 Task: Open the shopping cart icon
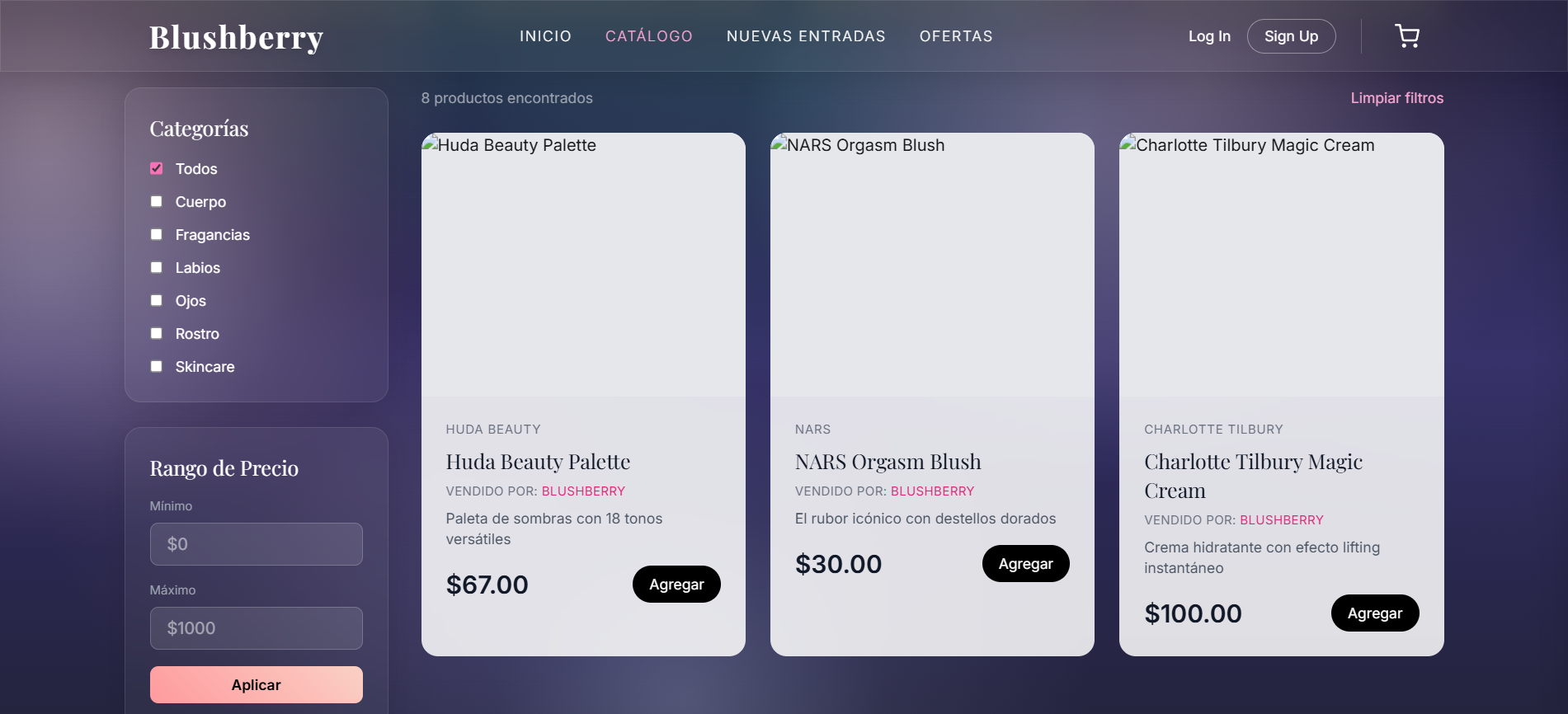pyautogui.click(x=1406, y=36)
